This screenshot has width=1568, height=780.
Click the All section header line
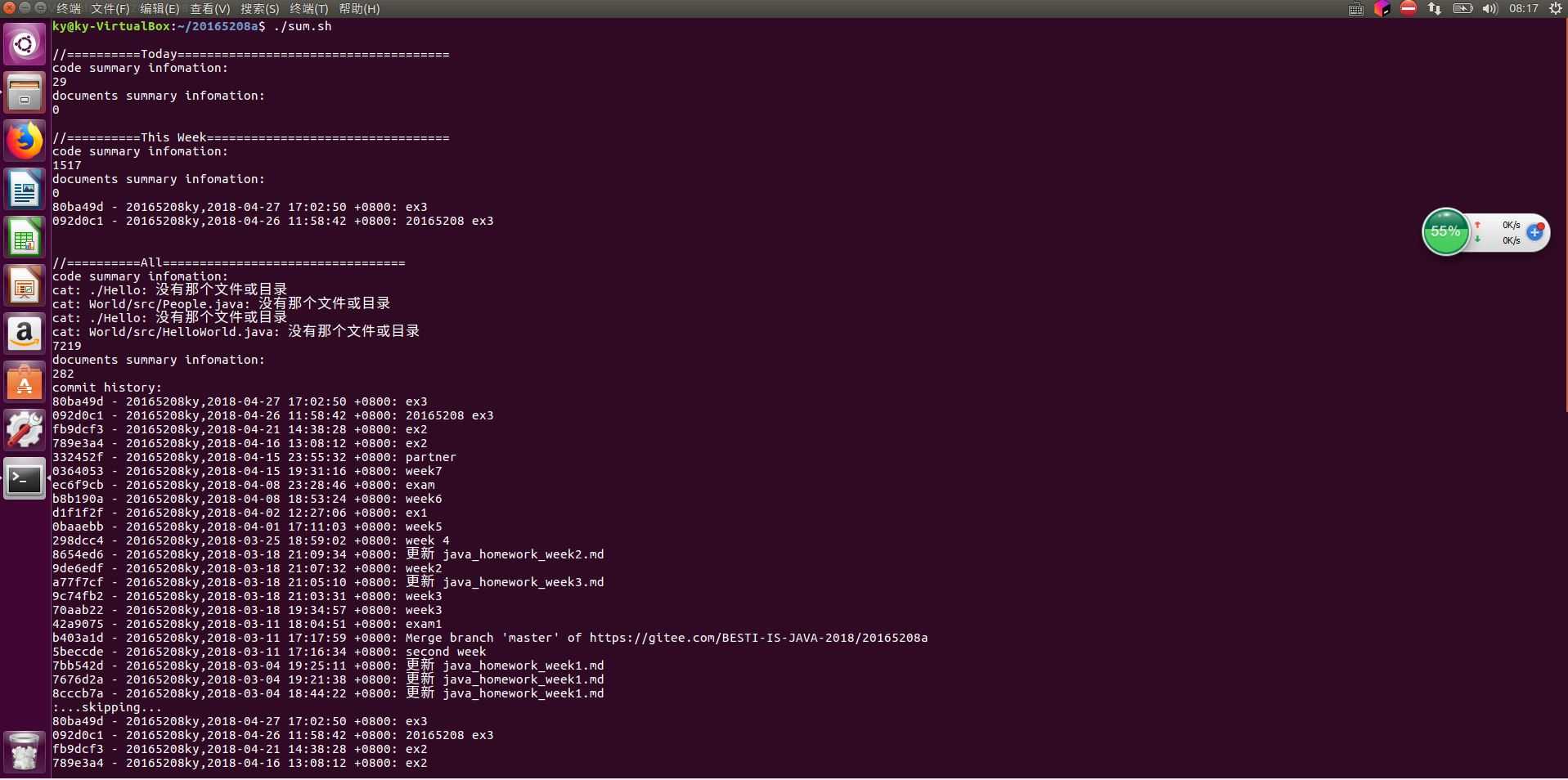click(x=228, y=263)
